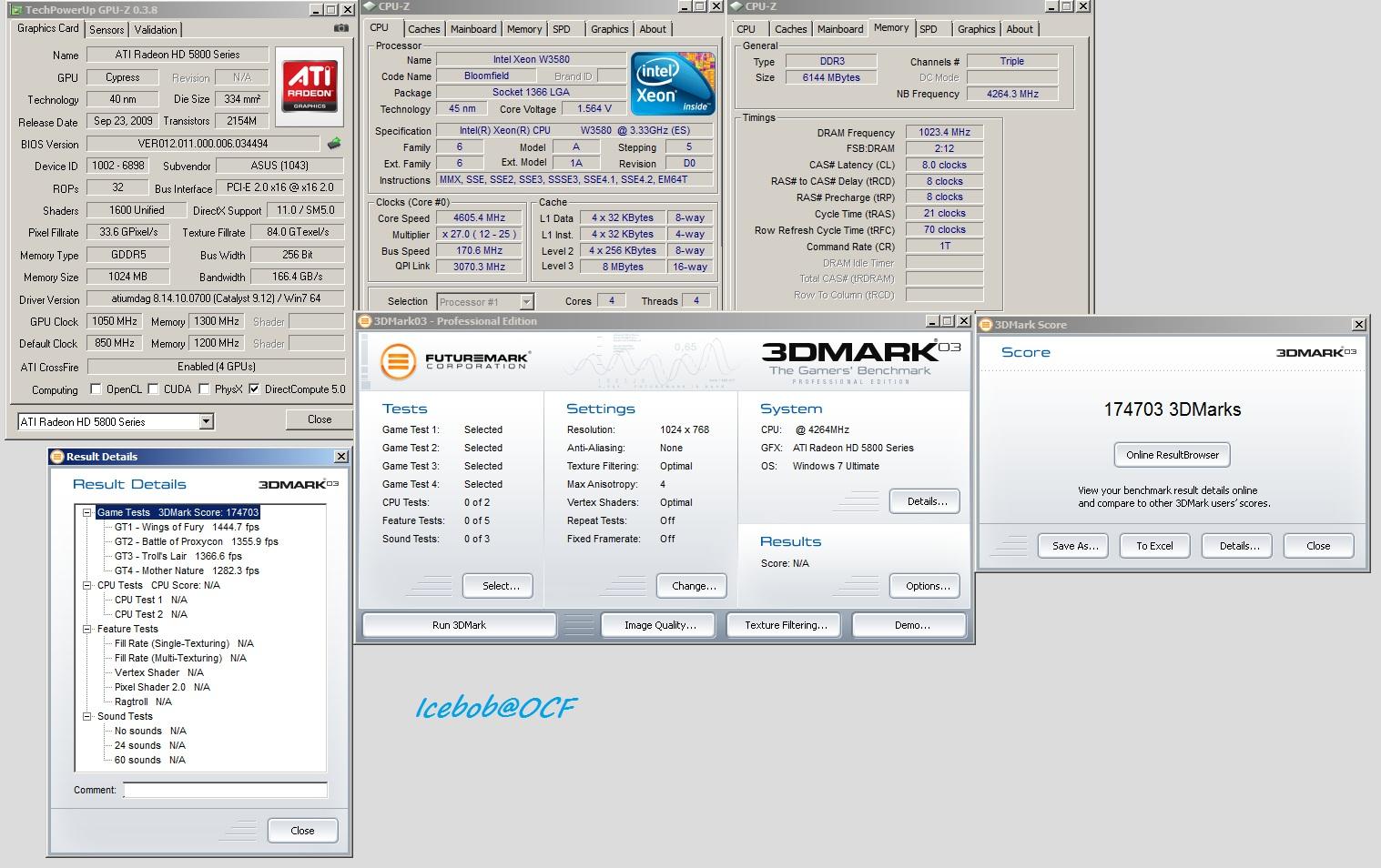Open the ATI Radeon HD 5800 Series dropdown

pos(206,421)
